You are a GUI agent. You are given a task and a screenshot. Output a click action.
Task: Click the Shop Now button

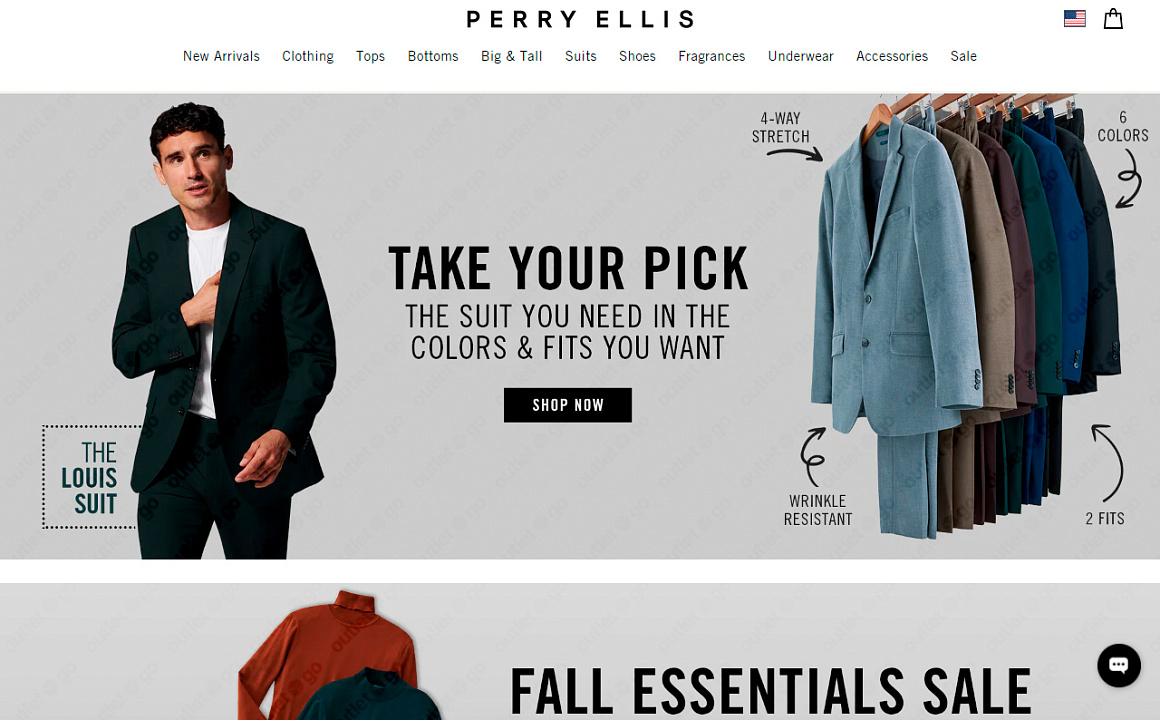567,405
